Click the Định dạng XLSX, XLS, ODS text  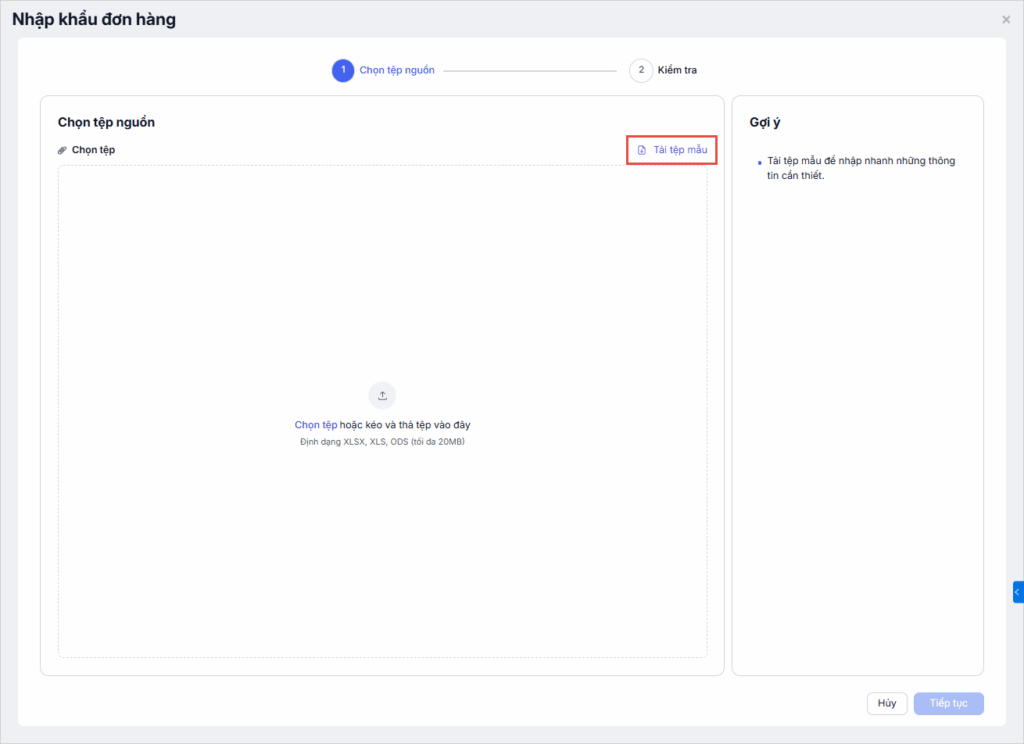pos(382,441)
